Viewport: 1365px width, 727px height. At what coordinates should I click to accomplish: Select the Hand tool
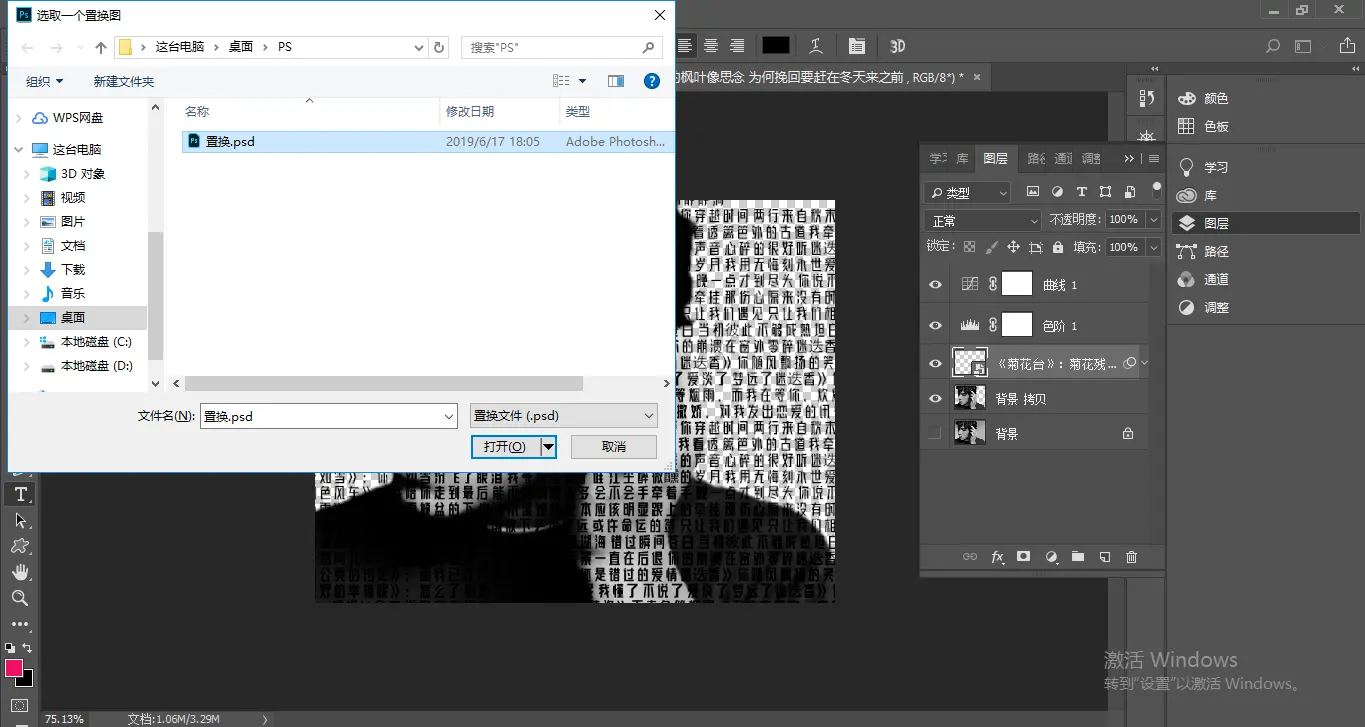click(20, 572)
